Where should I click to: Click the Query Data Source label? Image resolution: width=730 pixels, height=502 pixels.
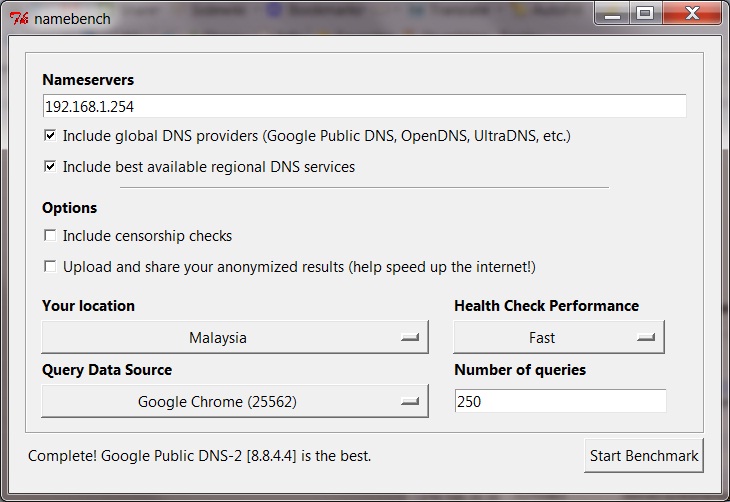coord(107,370)
